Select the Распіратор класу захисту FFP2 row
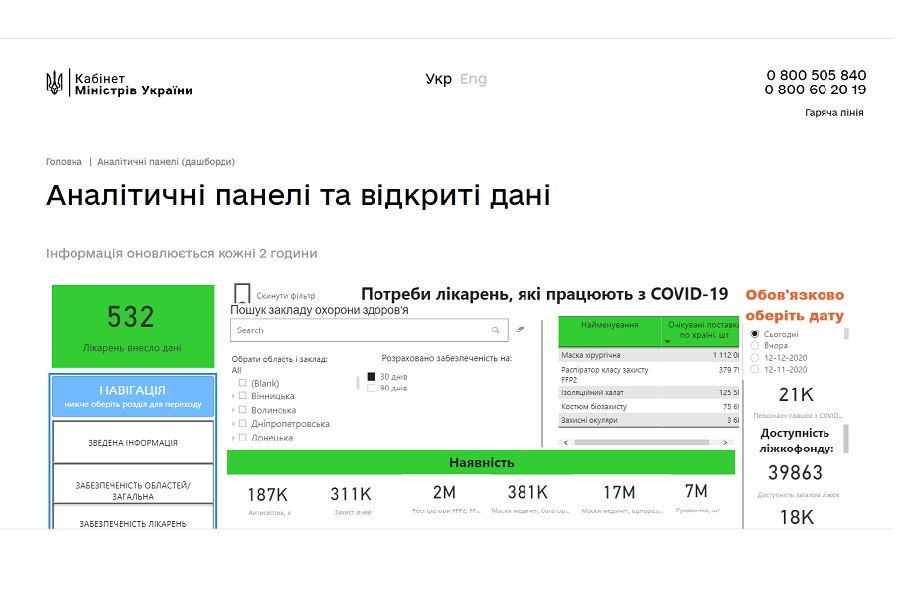 point(649,374)
